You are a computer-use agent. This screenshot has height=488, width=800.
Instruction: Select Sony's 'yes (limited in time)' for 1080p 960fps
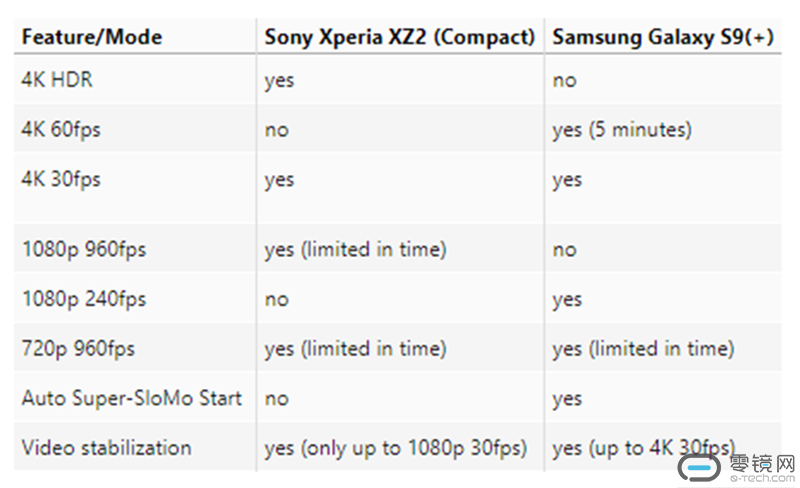pos(356,250)
